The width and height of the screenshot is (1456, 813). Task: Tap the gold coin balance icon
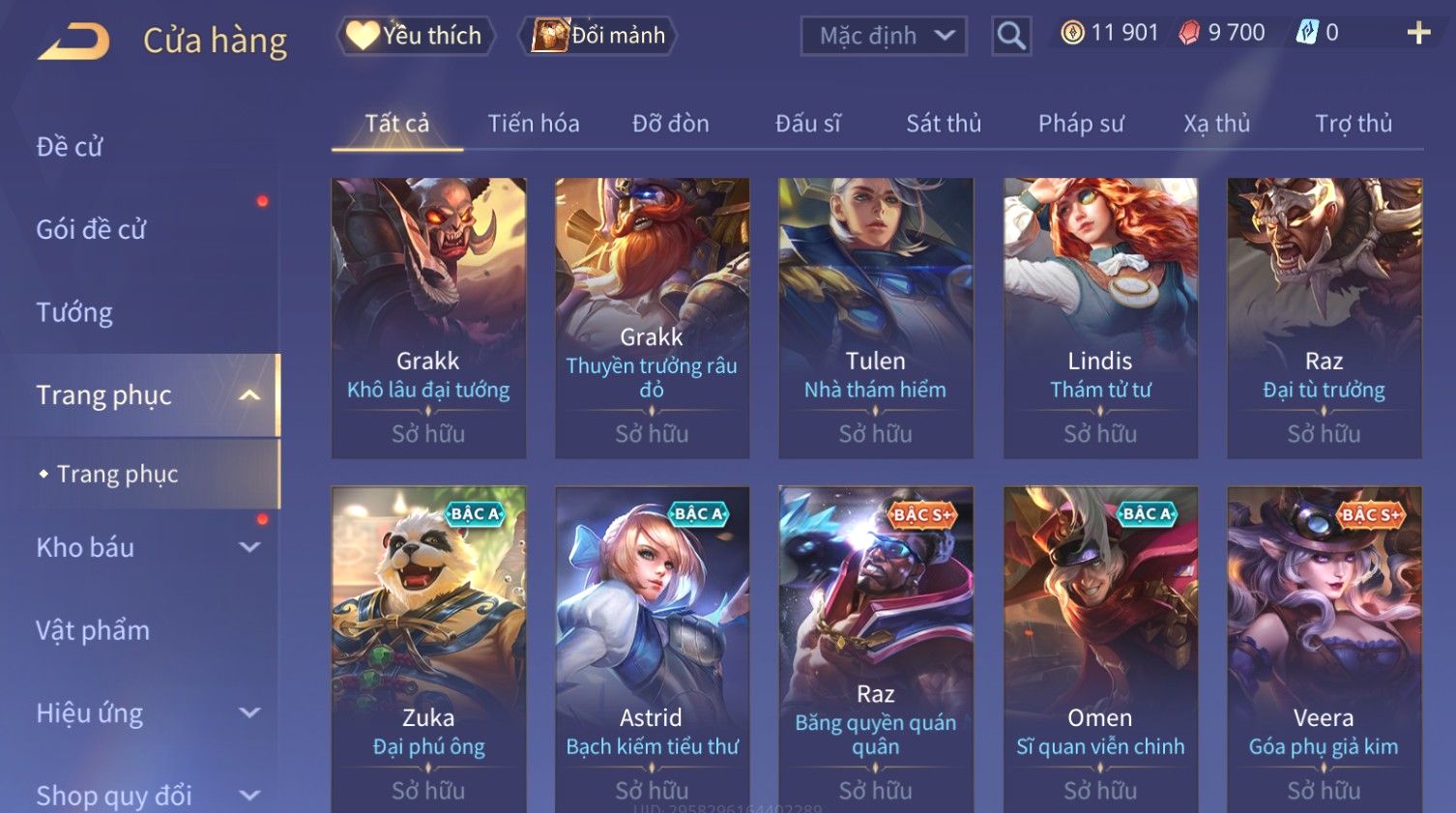[x=1072, y=33]
